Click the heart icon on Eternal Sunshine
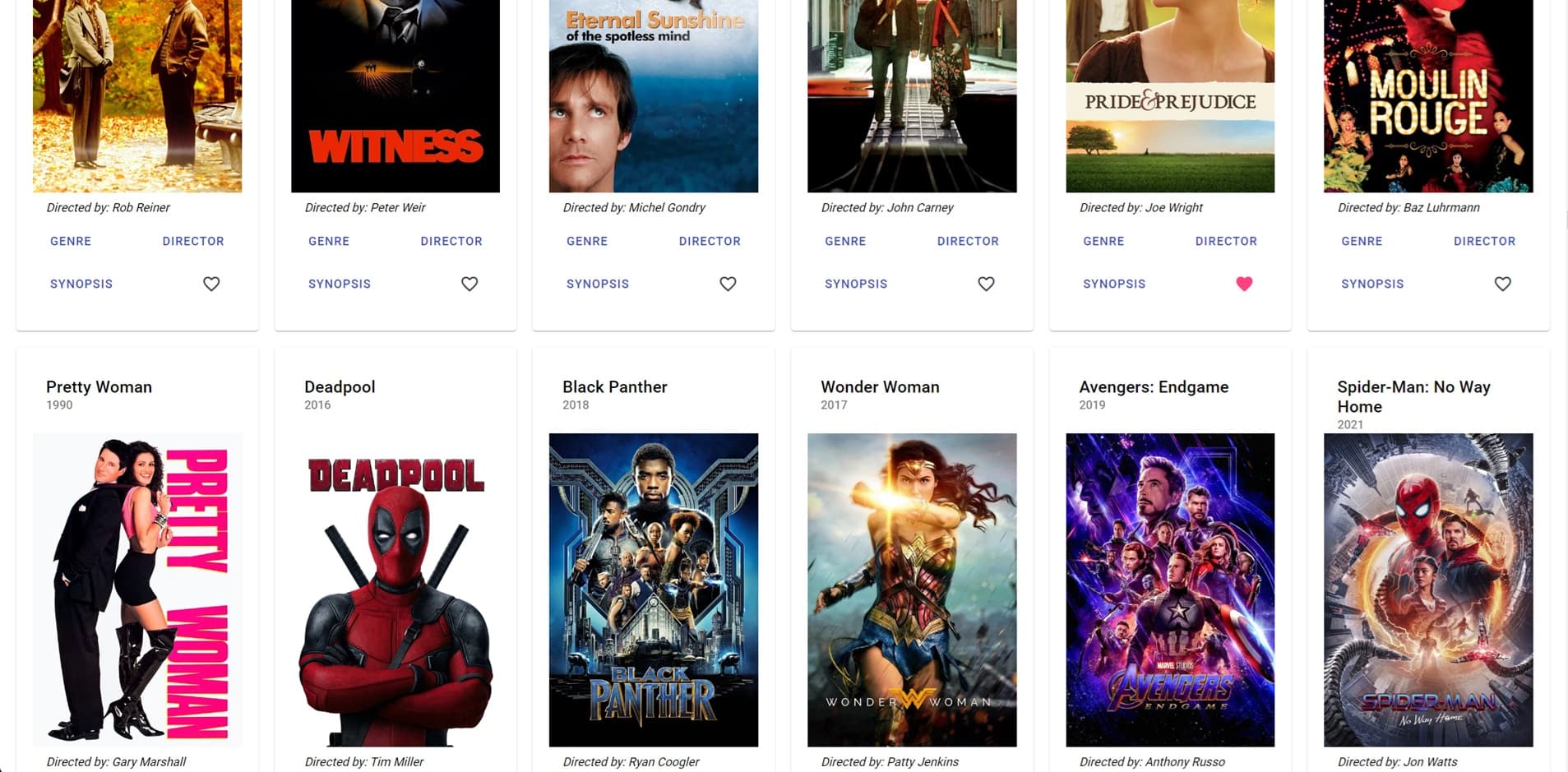The height and width of the screenshot is (772, 1568). pos(728,284)
